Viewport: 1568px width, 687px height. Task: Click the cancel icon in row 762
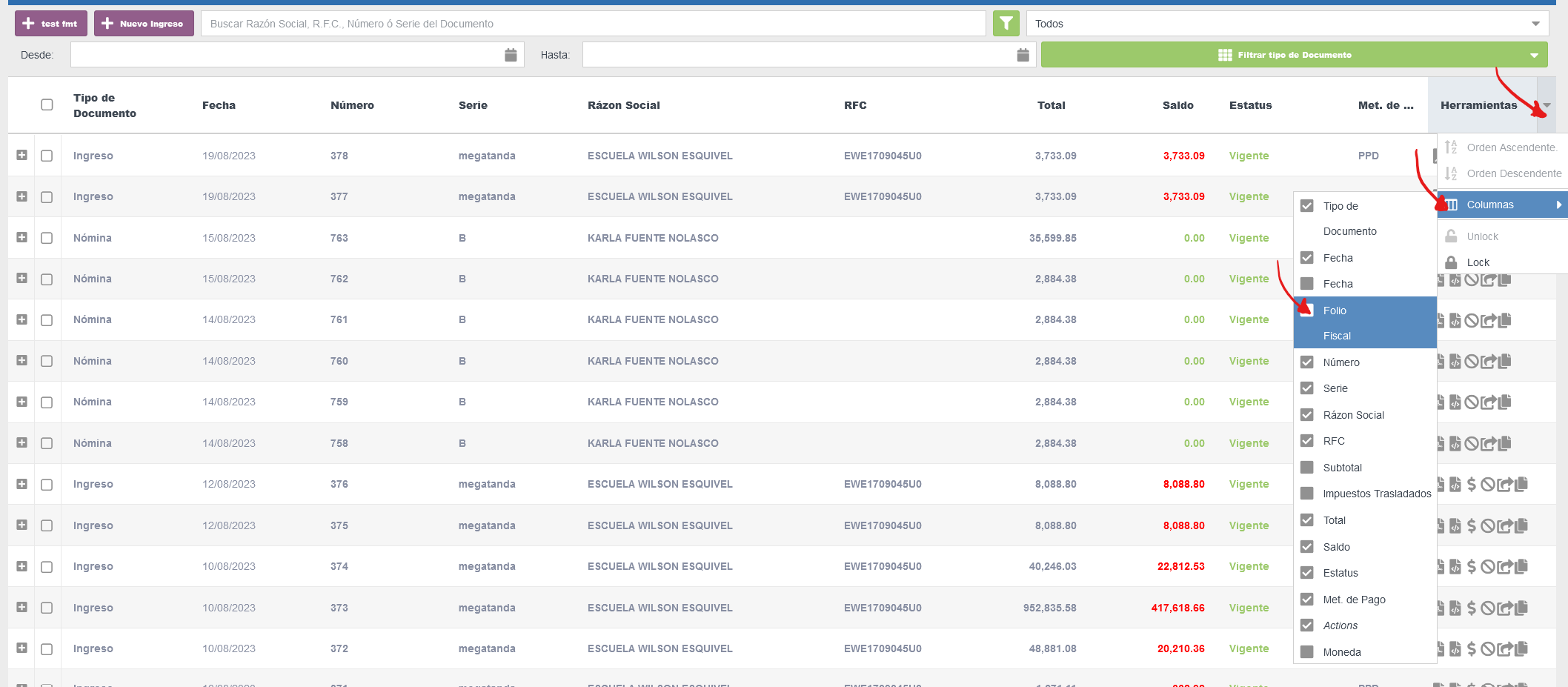point(1472,279)
